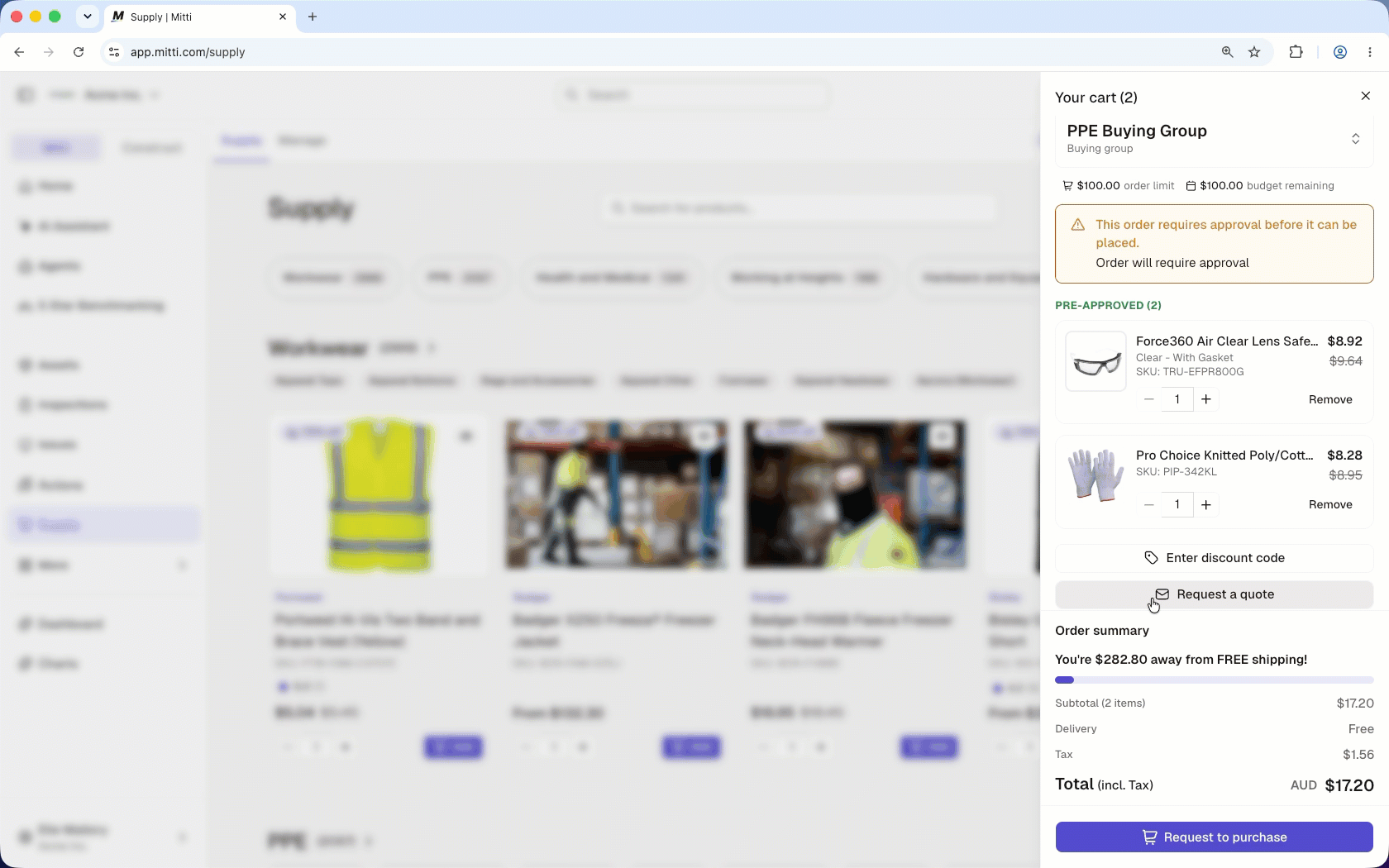Click the Request a quote envelope icon
Image resolution: width=1389 pixels, height=868 pixels.
[1162, 594]
